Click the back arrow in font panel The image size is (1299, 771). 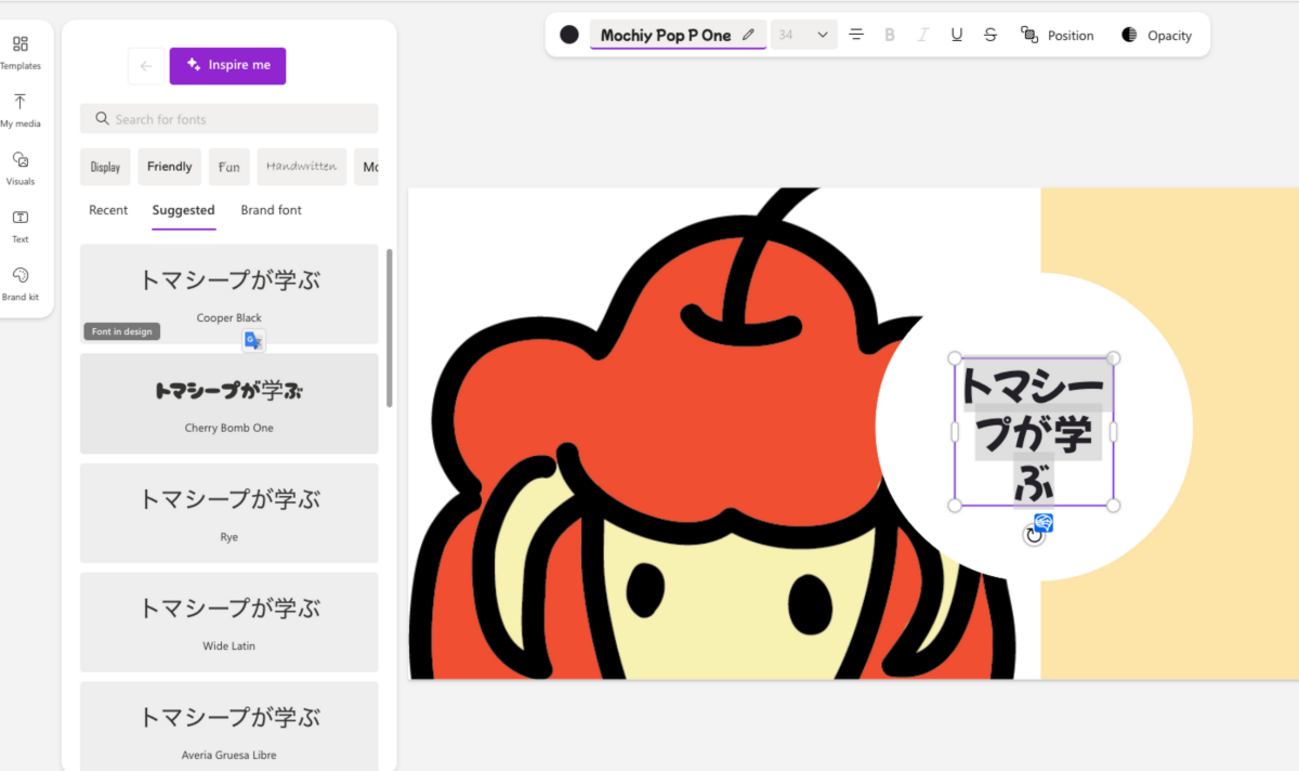click(146, 66)
